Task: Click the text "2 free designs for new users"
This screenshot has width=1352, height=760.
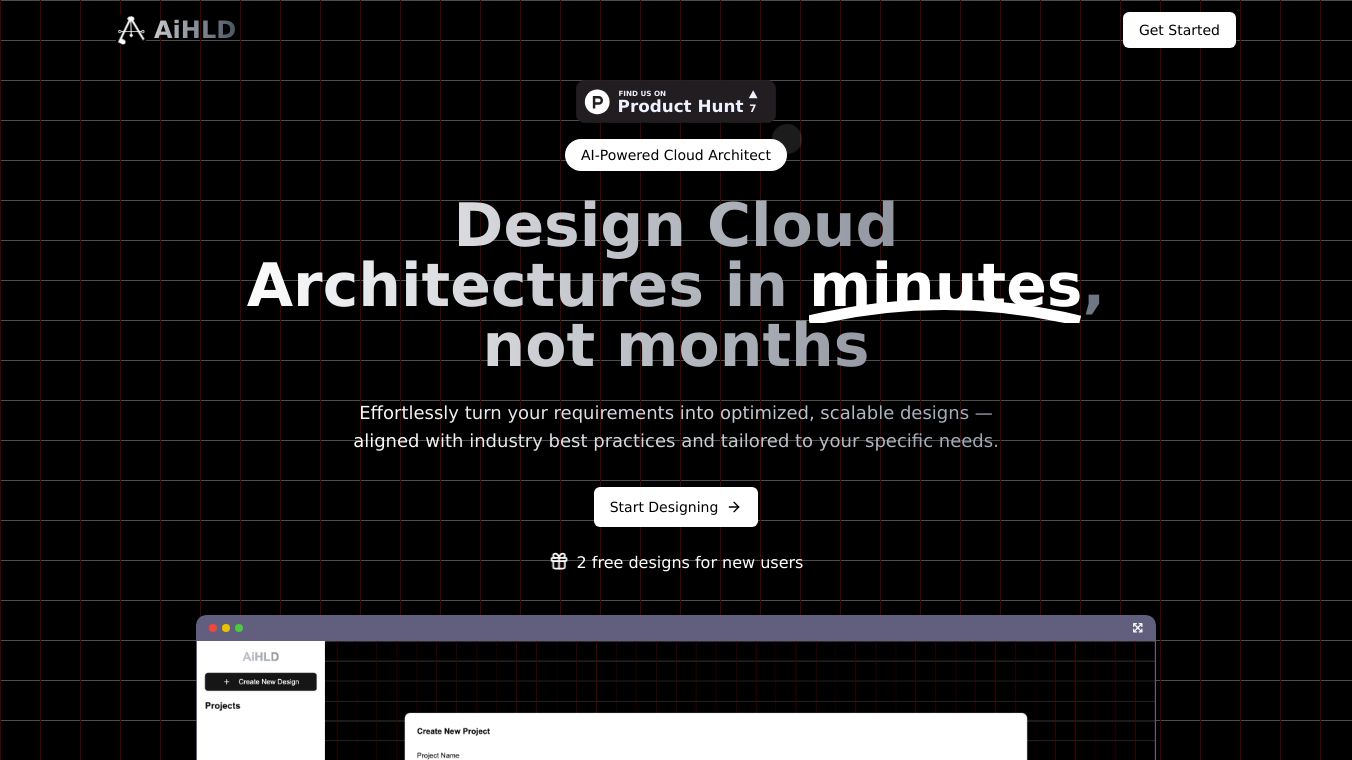Action: (x=690, y=562)
